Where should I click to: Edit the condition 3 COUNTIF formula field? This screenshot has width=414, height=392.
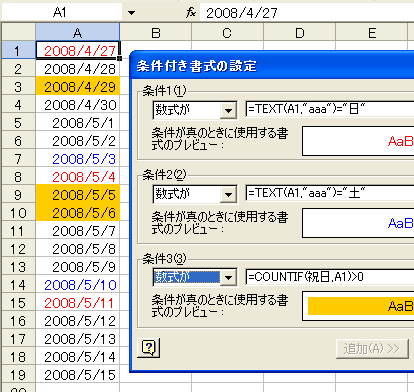330,277
